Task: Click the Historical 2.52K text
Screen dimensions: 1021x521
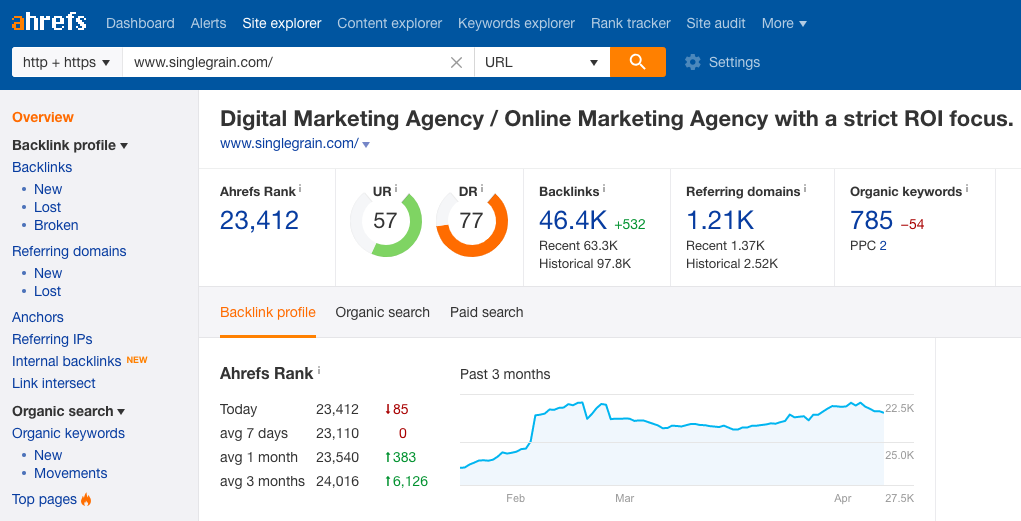Action: (732, 264)
